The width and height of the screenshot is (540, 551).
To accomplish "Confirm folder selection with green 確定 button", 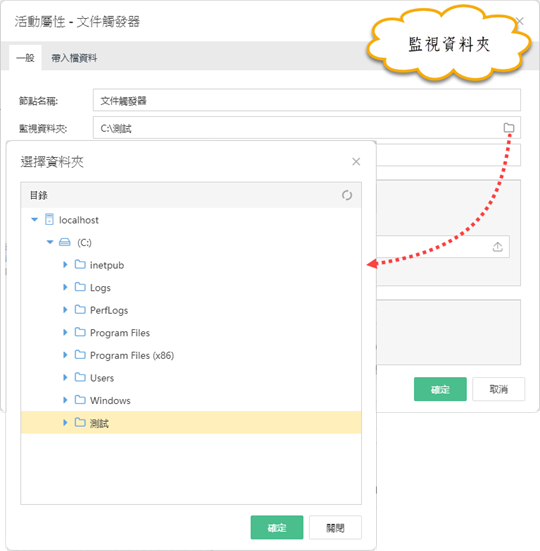I will 277,527.
